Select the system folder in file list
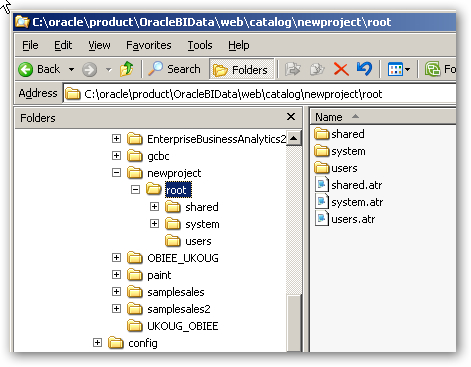 [340, 151]
